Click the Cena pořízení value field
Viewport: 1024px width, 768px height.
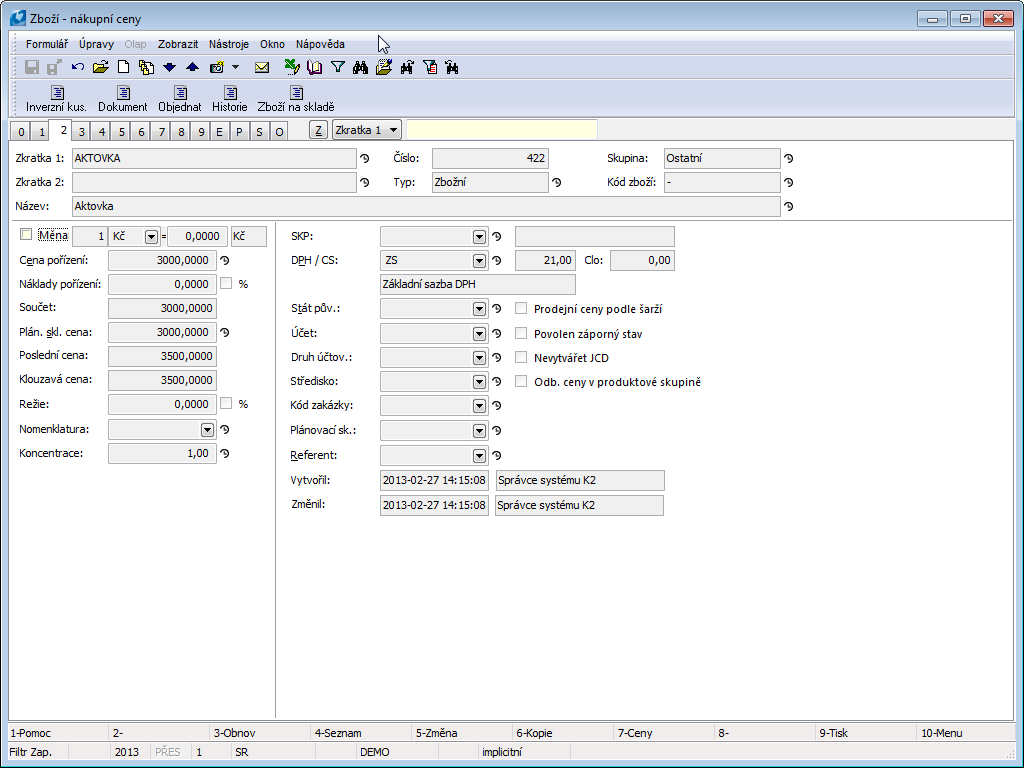coord(162,260)
